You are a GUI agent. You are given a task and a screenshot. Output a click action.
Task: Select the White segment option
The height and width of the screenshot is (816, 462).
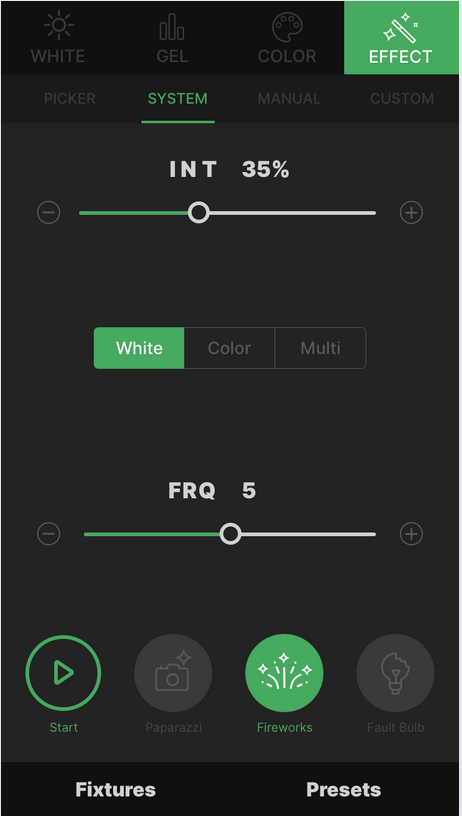[x=139, y=348]
